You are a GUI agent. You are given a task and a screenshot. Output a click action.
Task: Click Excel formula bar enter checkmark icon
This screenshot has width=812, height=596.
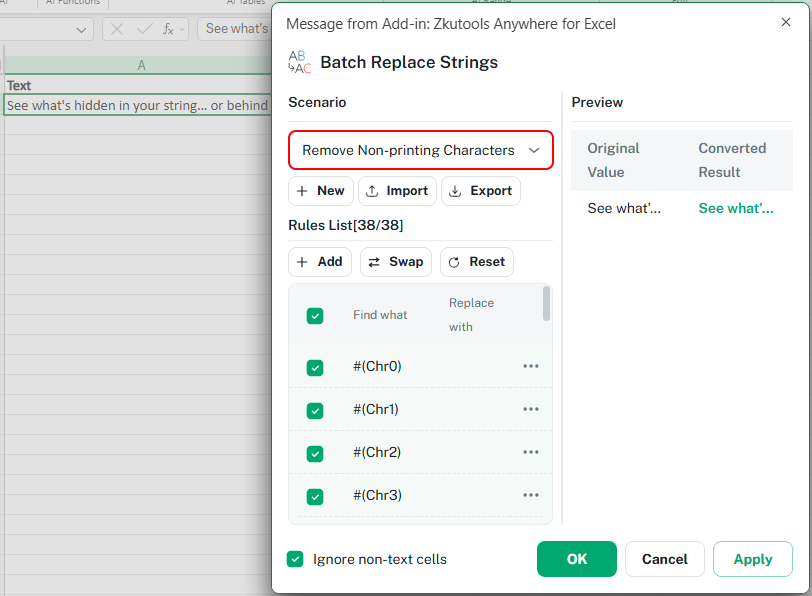144,29
